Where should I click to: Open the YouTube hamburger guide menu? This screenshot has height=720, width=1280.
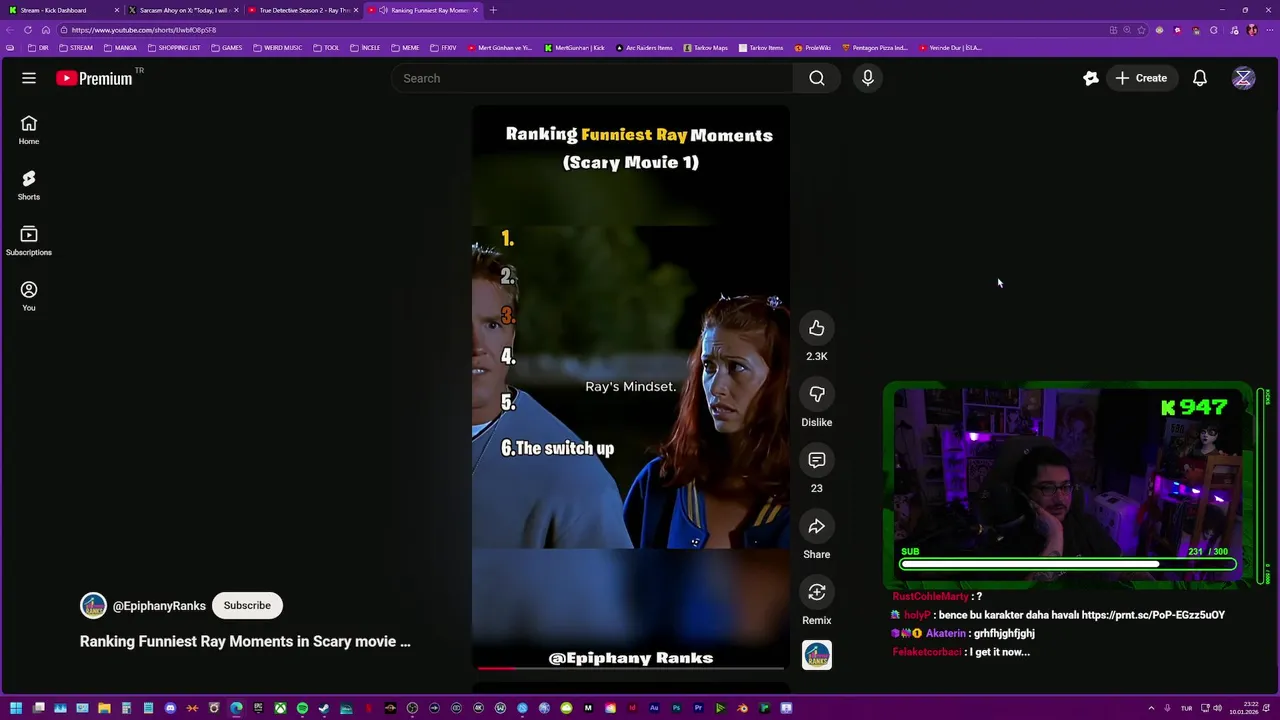point(29,78)
